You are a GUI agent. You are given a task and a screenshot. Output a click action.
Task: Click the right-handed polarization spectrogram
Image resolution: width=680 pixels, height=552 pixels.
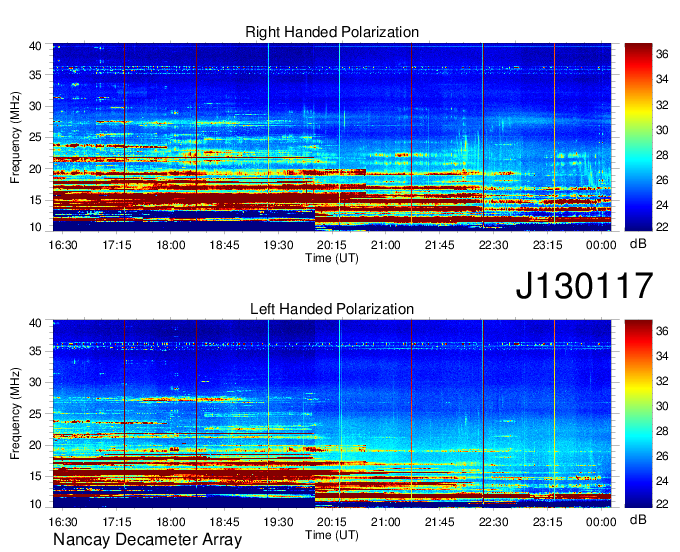coord(332,137)
